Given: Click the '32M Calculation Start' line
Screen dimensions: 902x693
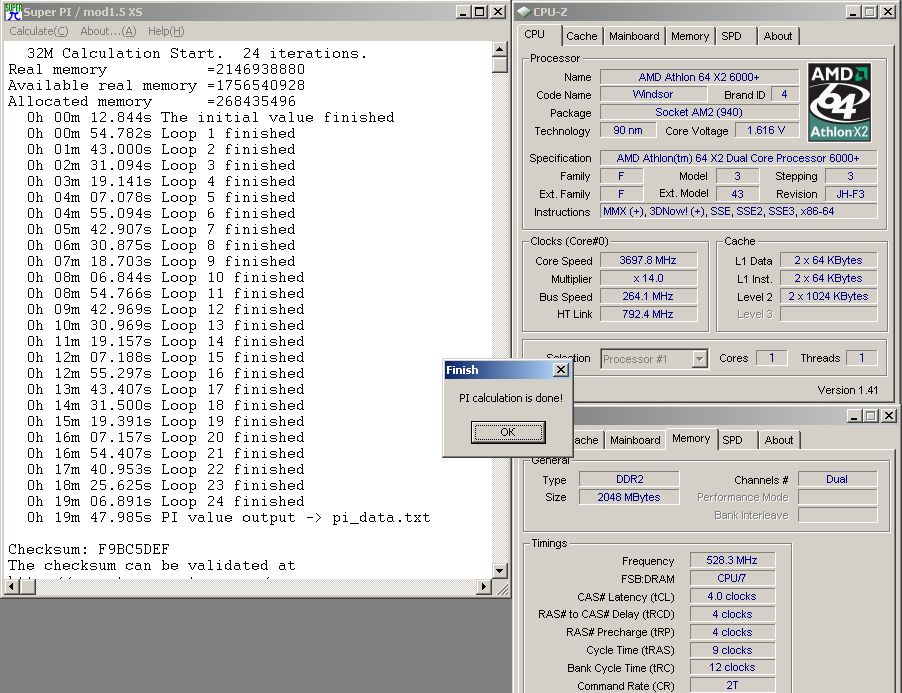Looking at the screenshot, I should [x=197, y=53].
